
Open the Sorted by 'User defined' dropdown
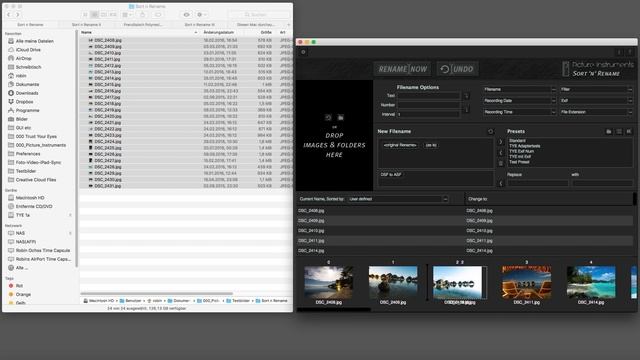(x=398, y=199)
